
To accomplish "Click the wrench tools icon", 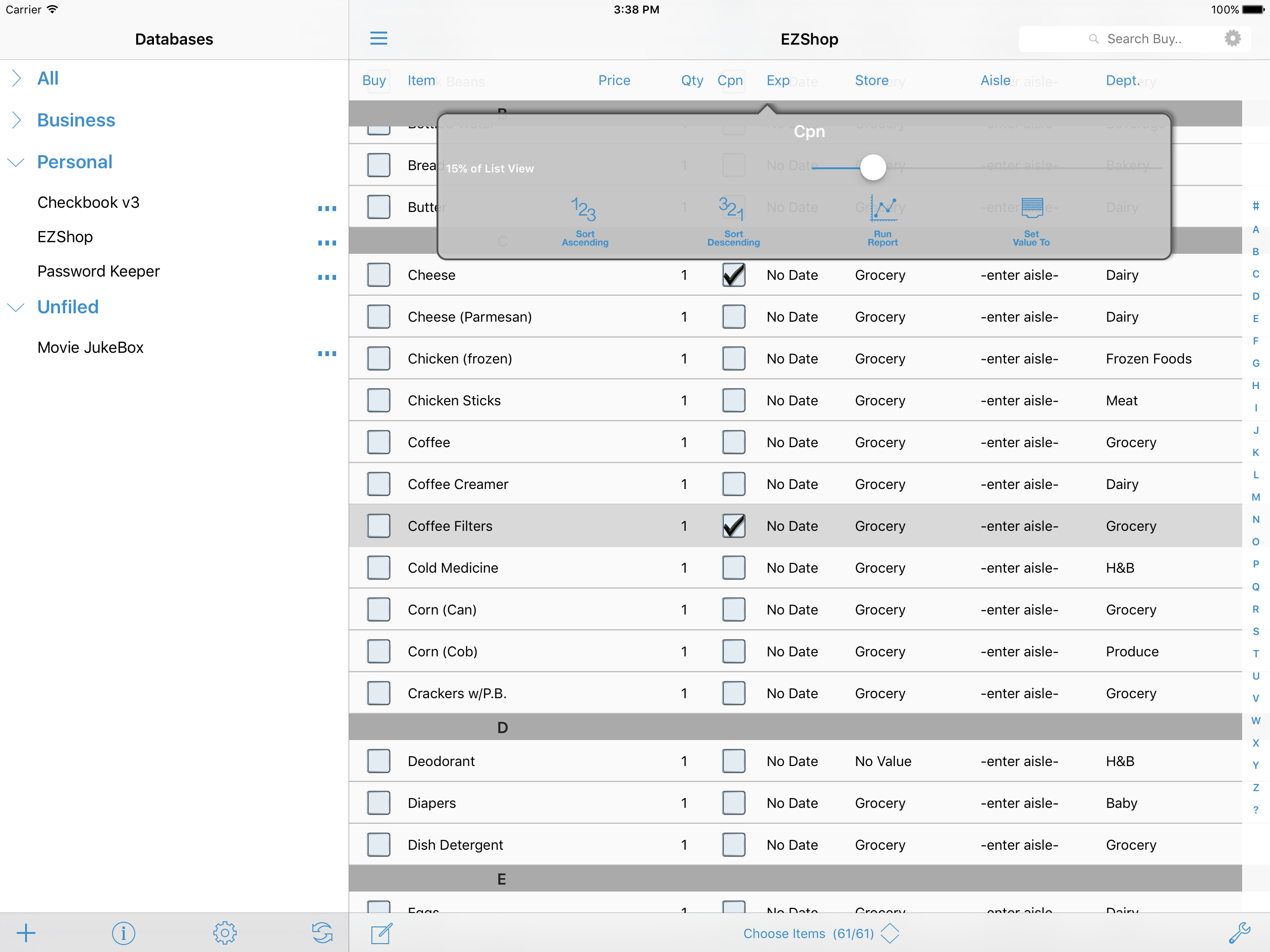I will tap(1239, 932).
